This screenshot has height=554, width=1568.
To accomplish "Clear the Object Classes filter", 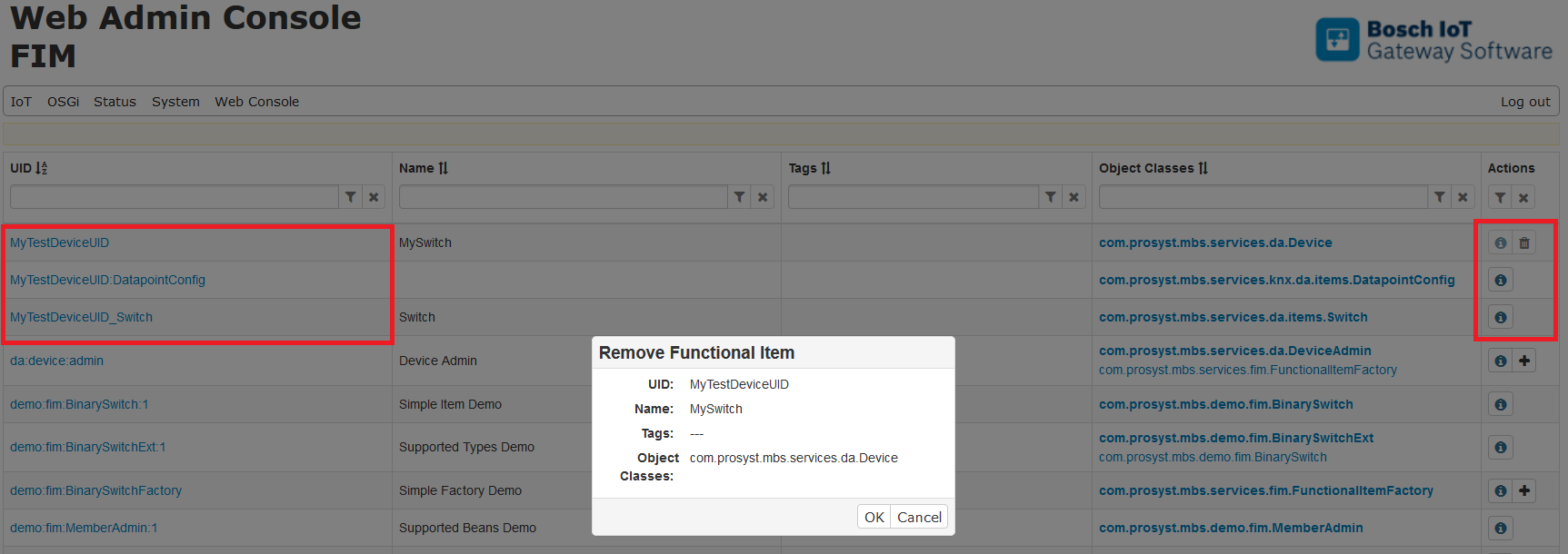I will click(1463, 197).
